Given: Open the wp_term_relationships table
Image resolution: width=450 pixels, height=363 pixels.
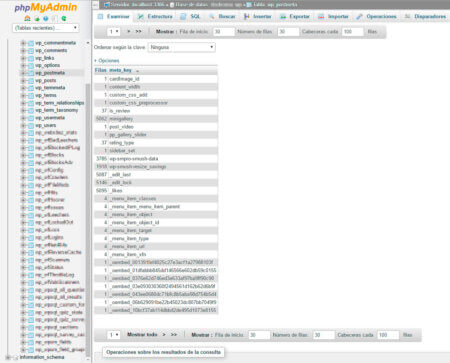Looking at the screenshot, I should [x=60, y=103].
